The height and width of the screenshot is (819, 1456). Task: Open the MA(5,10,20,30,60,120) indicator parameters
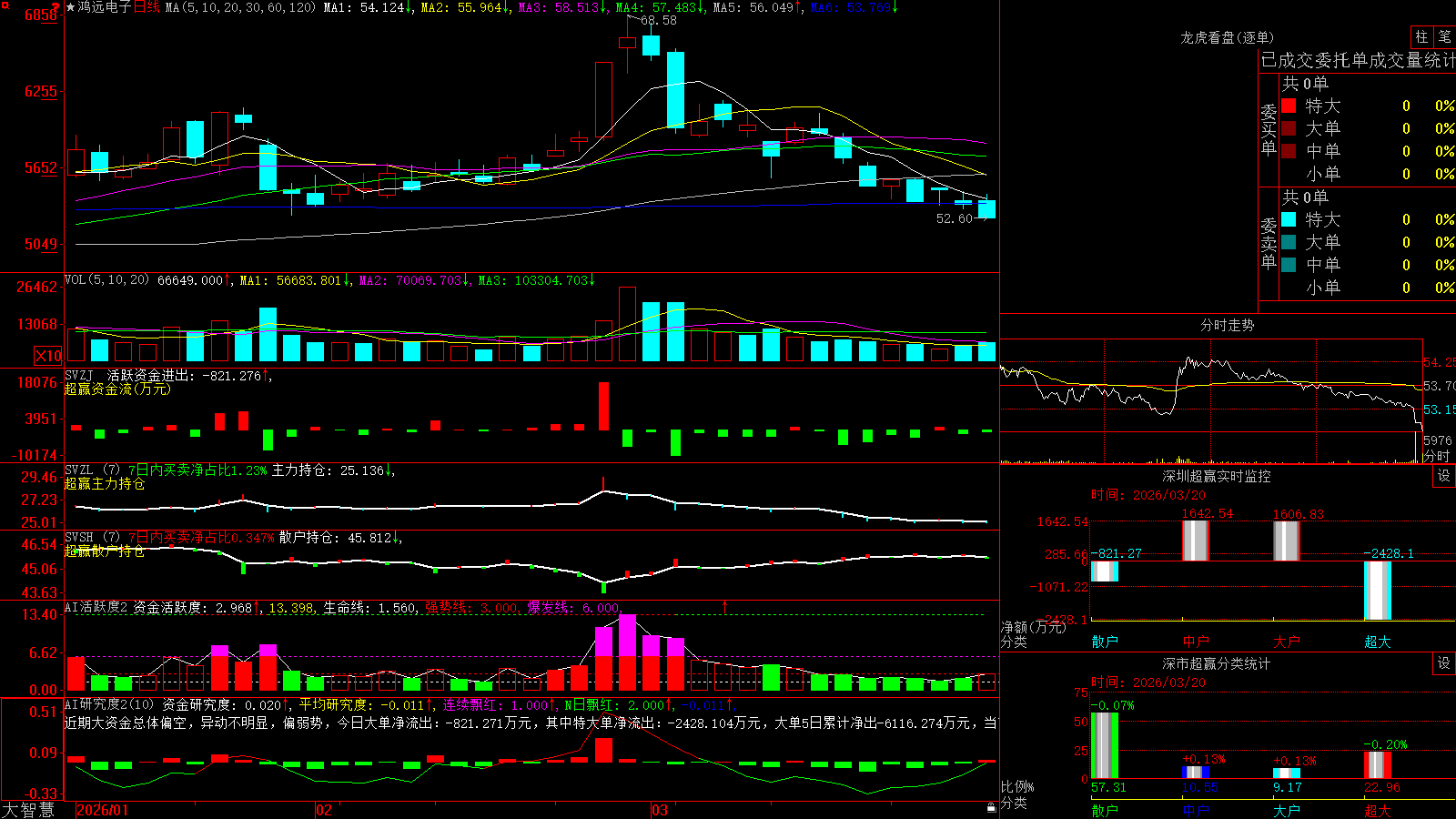pyautogui.click(x=240, y=7)
